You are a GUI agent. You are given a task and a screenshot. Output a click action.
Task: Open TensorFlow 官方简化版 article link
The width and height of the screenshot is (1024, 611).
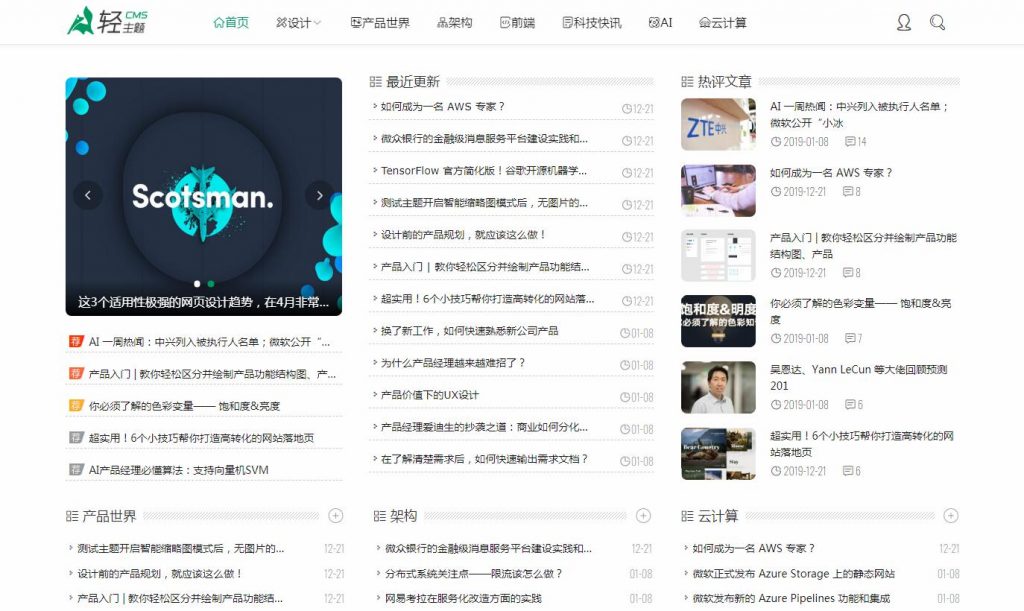pos(483,170)
